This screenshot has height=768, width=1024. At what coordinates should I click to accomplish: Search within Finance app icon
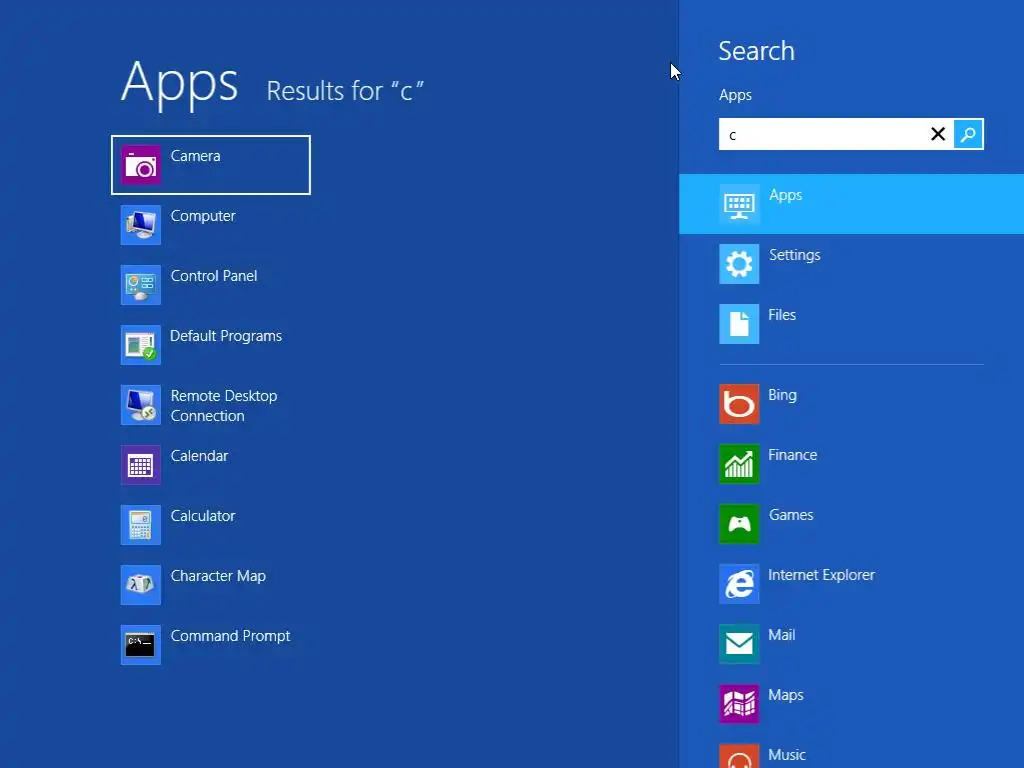[739, 464]
